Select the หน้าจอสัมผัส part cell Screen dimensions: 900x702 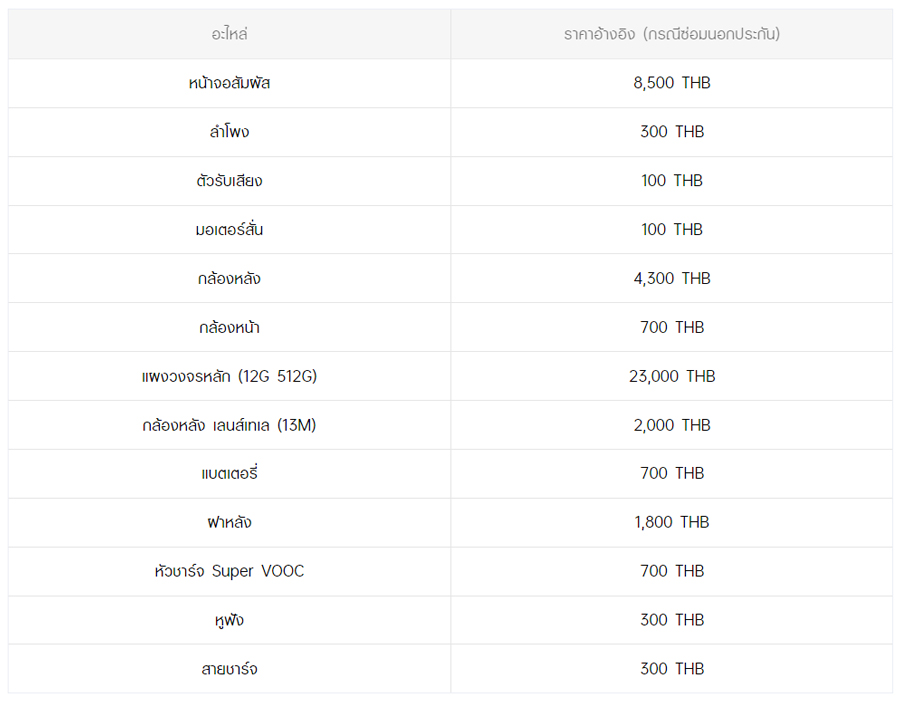229,83
